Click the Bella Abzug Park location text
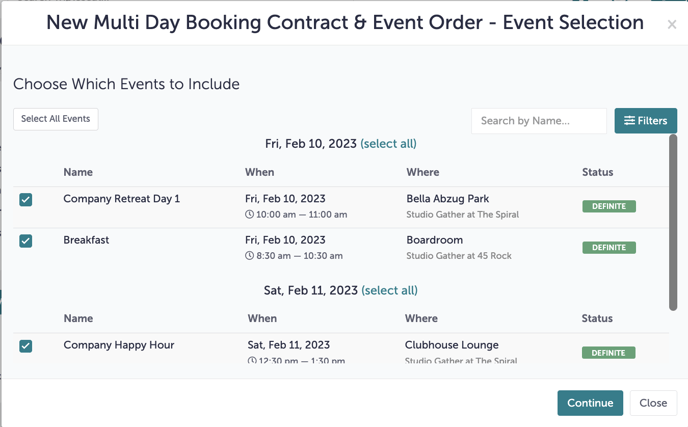Viewport: 688px width, 427px height. coord(447,199)
